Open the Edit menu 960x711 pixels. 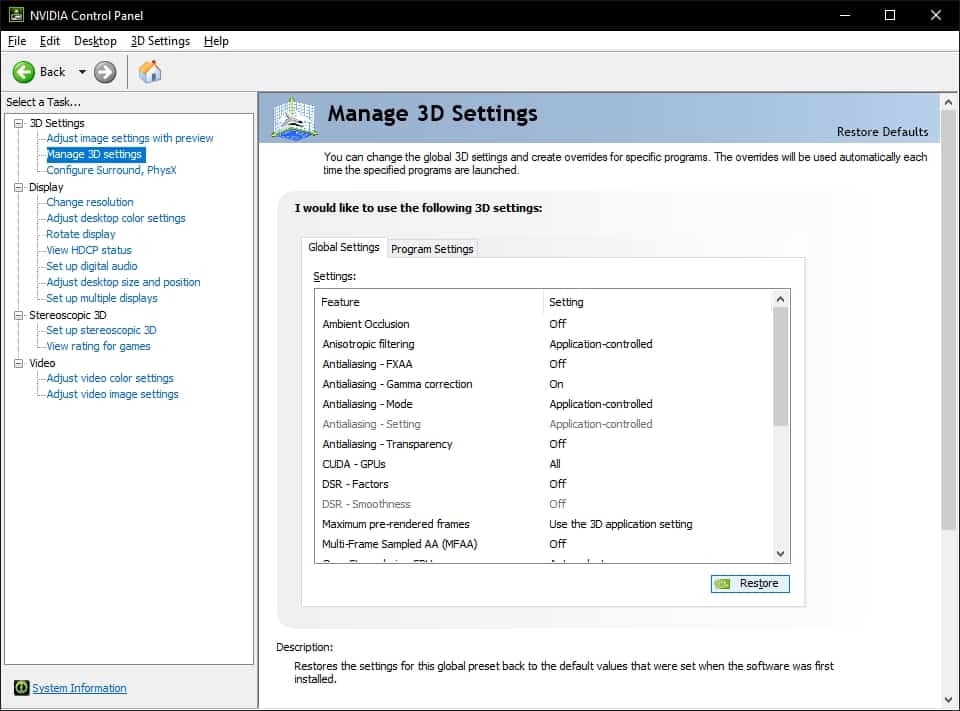(x=50, y=41)
